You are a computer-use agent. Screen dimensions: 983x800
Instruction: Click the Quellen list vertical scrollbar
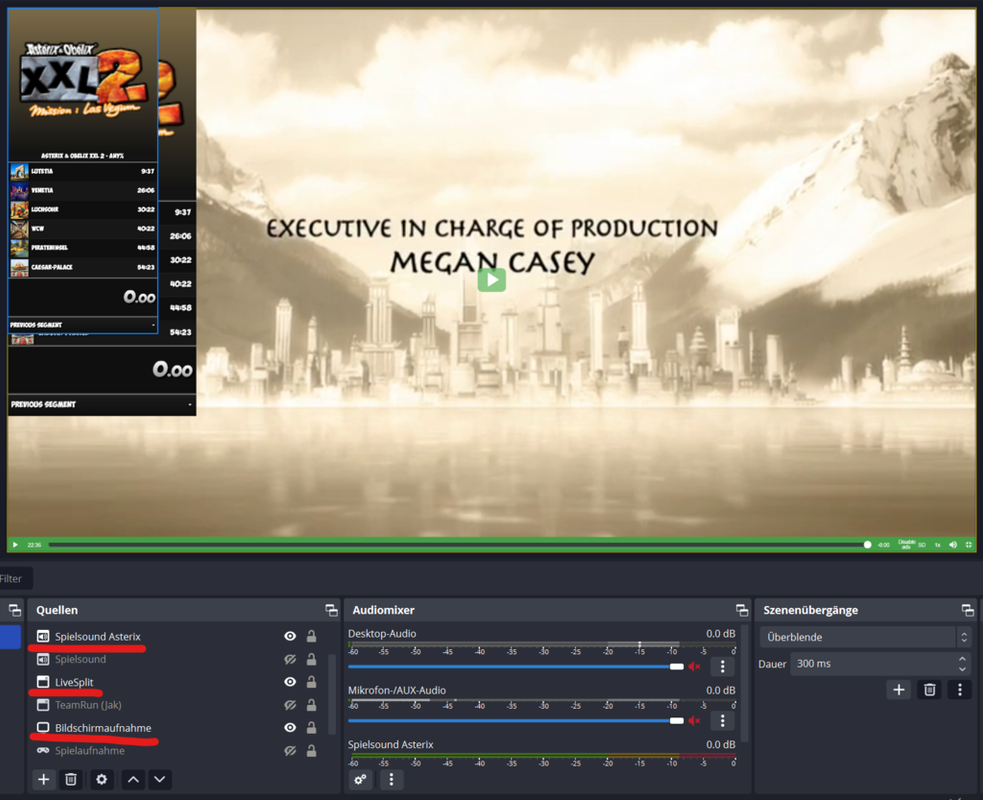[332, 694]
